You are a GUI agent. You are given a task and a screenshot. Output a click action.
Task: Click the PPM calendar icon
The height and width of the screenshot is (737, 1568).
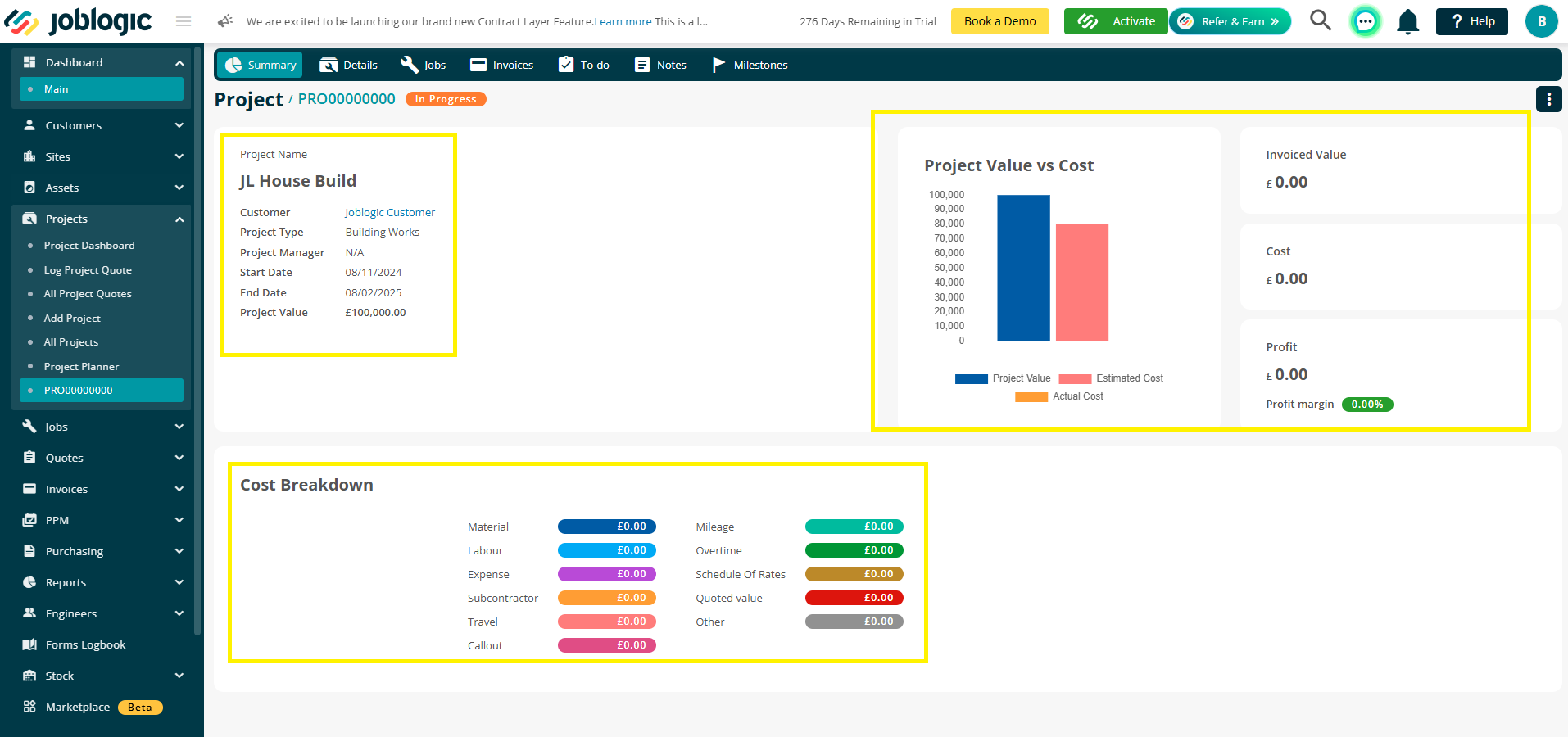tap(29, 520)
